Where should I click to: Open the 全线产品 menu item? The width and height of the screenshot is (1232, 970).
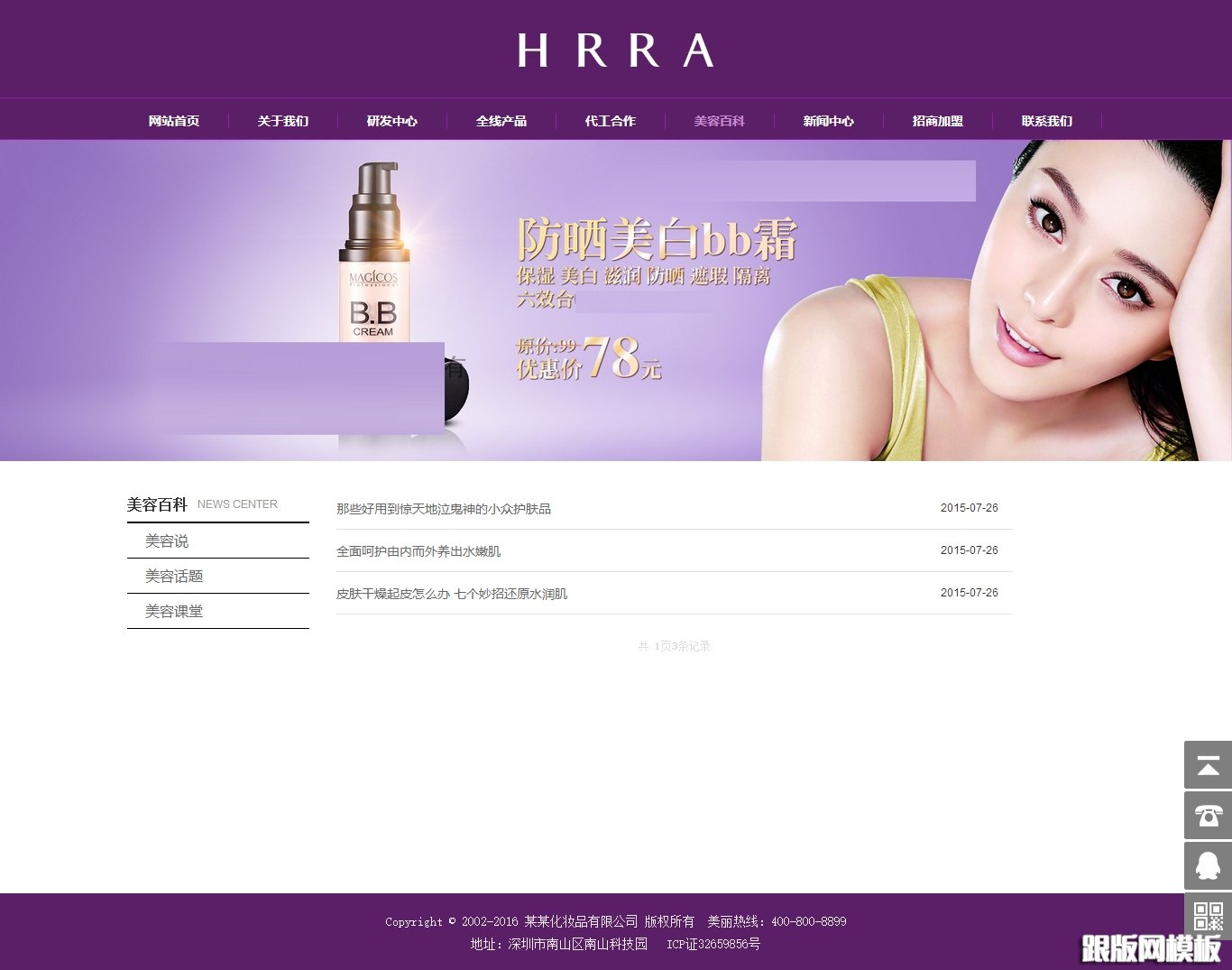(x=501, y=121)
